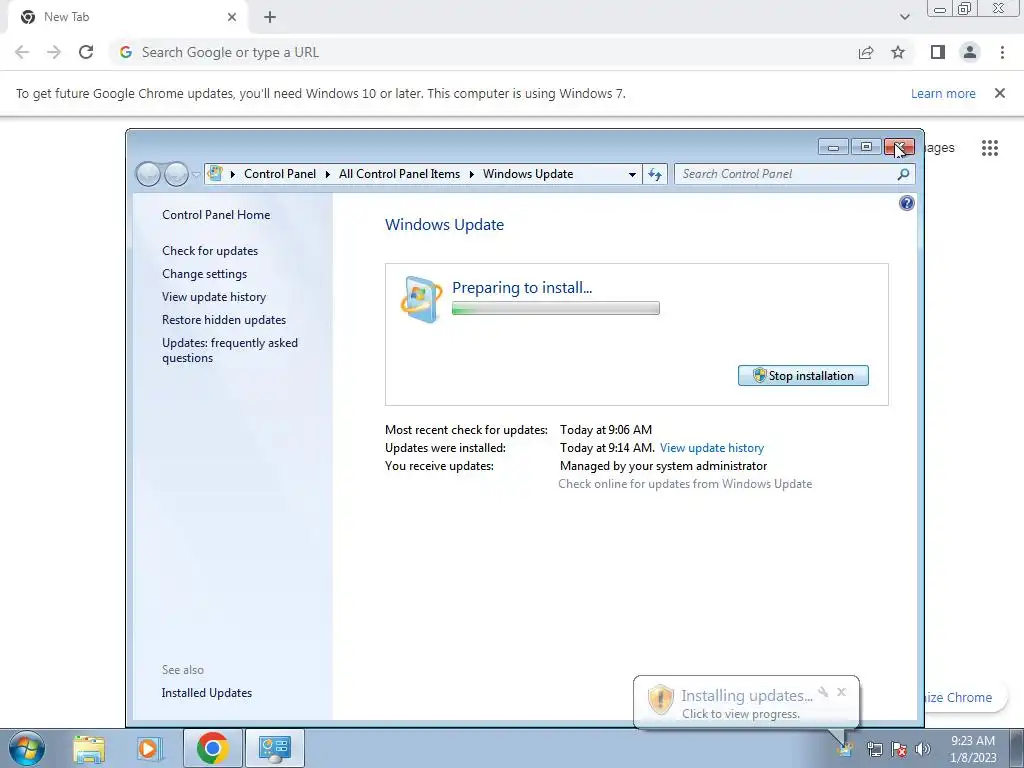
Task: Click Check online for updates from Windows Update
Action: [x=685, y=484]
